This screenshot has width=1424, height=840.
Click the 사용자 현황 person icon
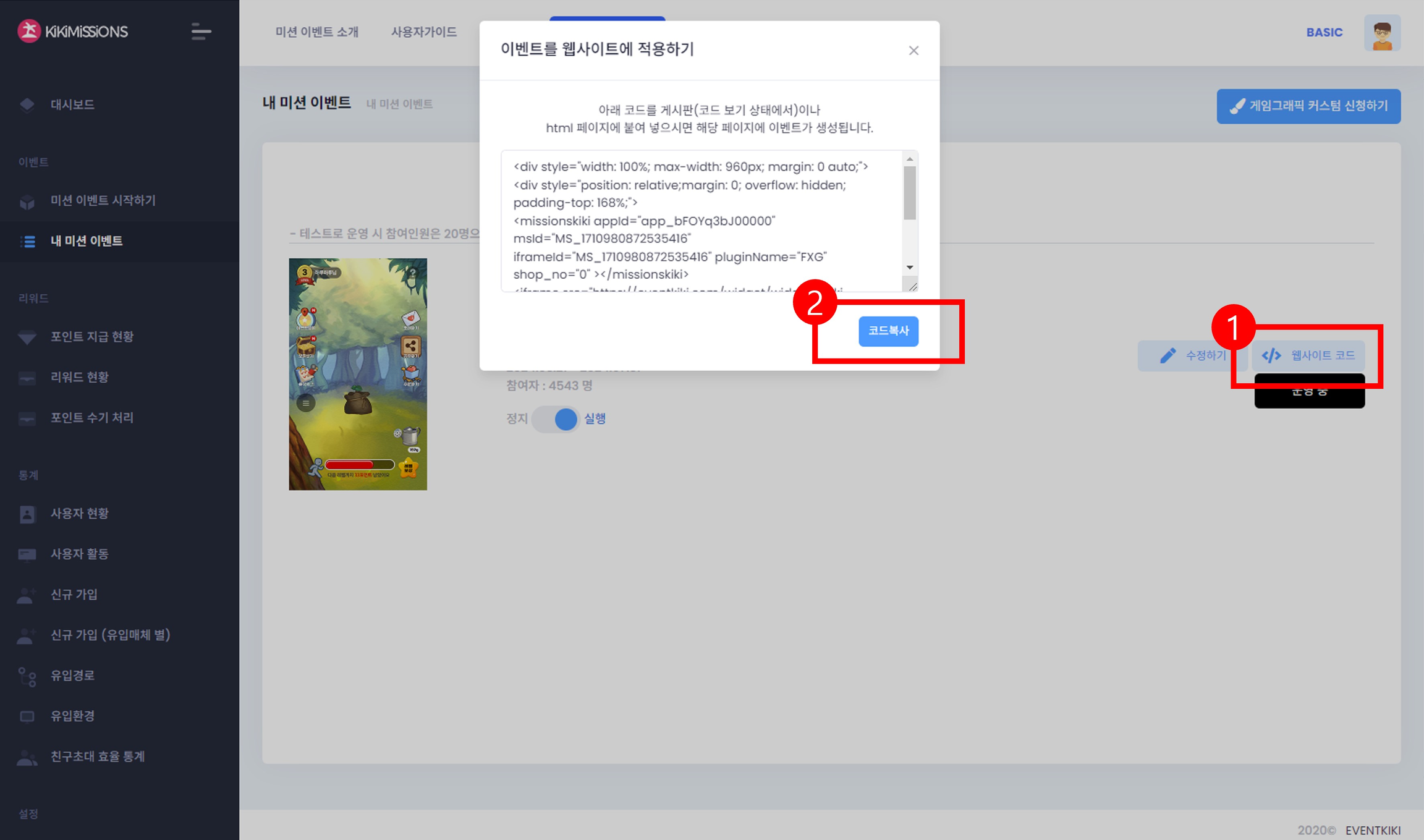click(x=27, y=514)
